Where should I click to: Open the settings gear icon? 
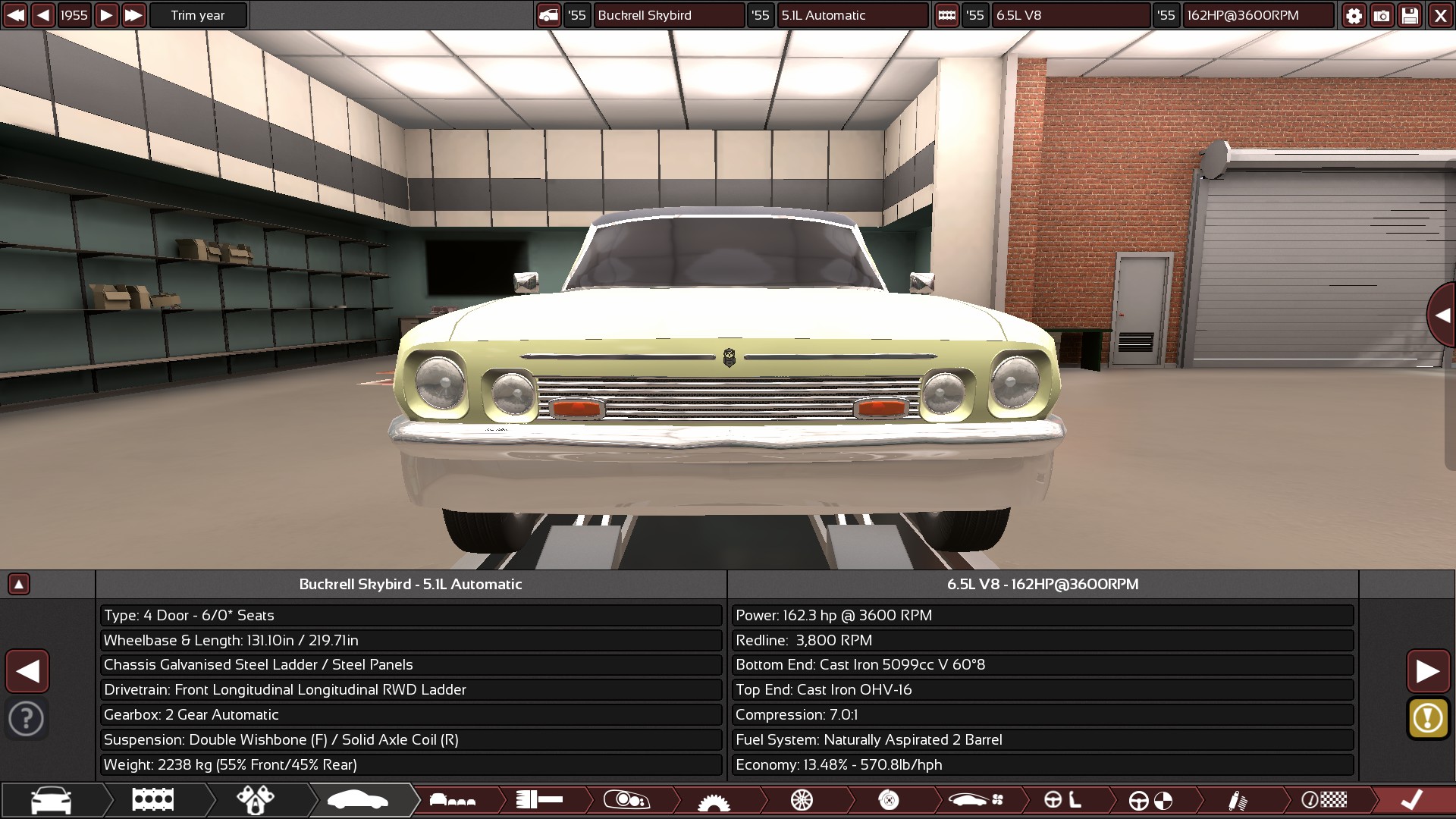tap(1354, 15)
